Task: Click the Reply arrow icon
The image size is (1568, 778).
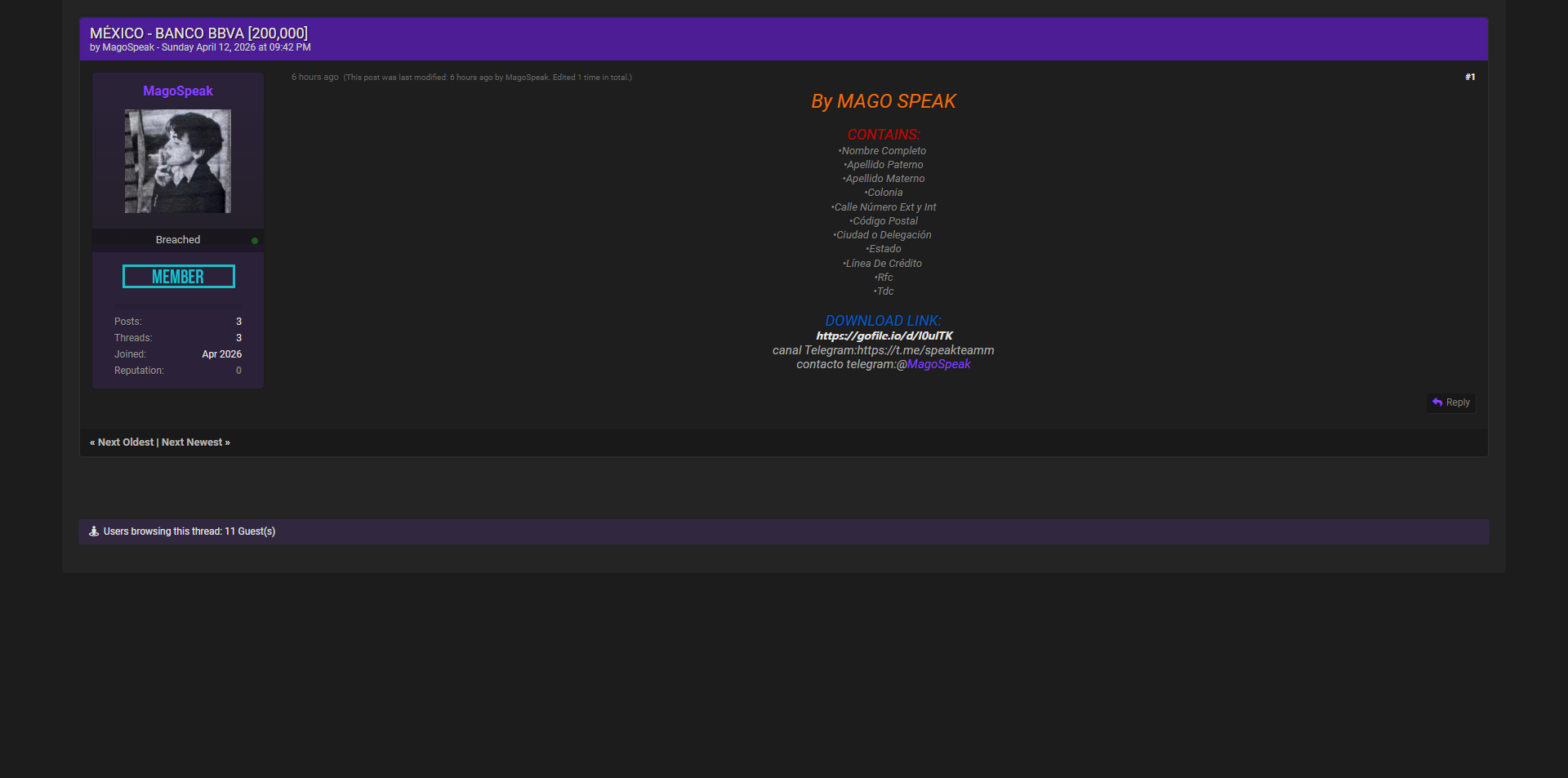Action: pos(1437,402)
